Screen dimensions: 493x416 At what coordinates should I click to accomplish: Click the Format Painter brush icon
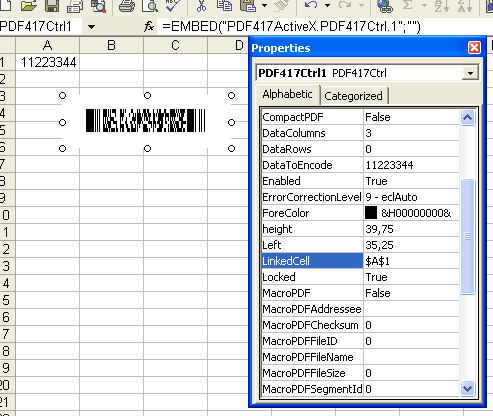[x=281, y=6]
